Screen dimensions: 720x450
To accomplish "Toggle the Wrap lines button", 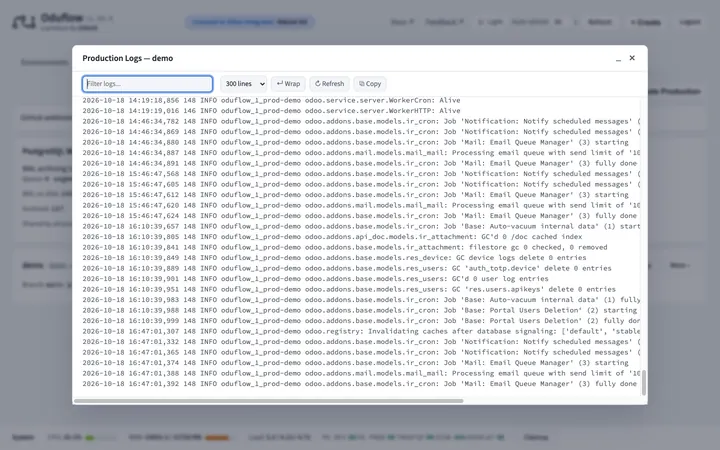I will 288,84.
